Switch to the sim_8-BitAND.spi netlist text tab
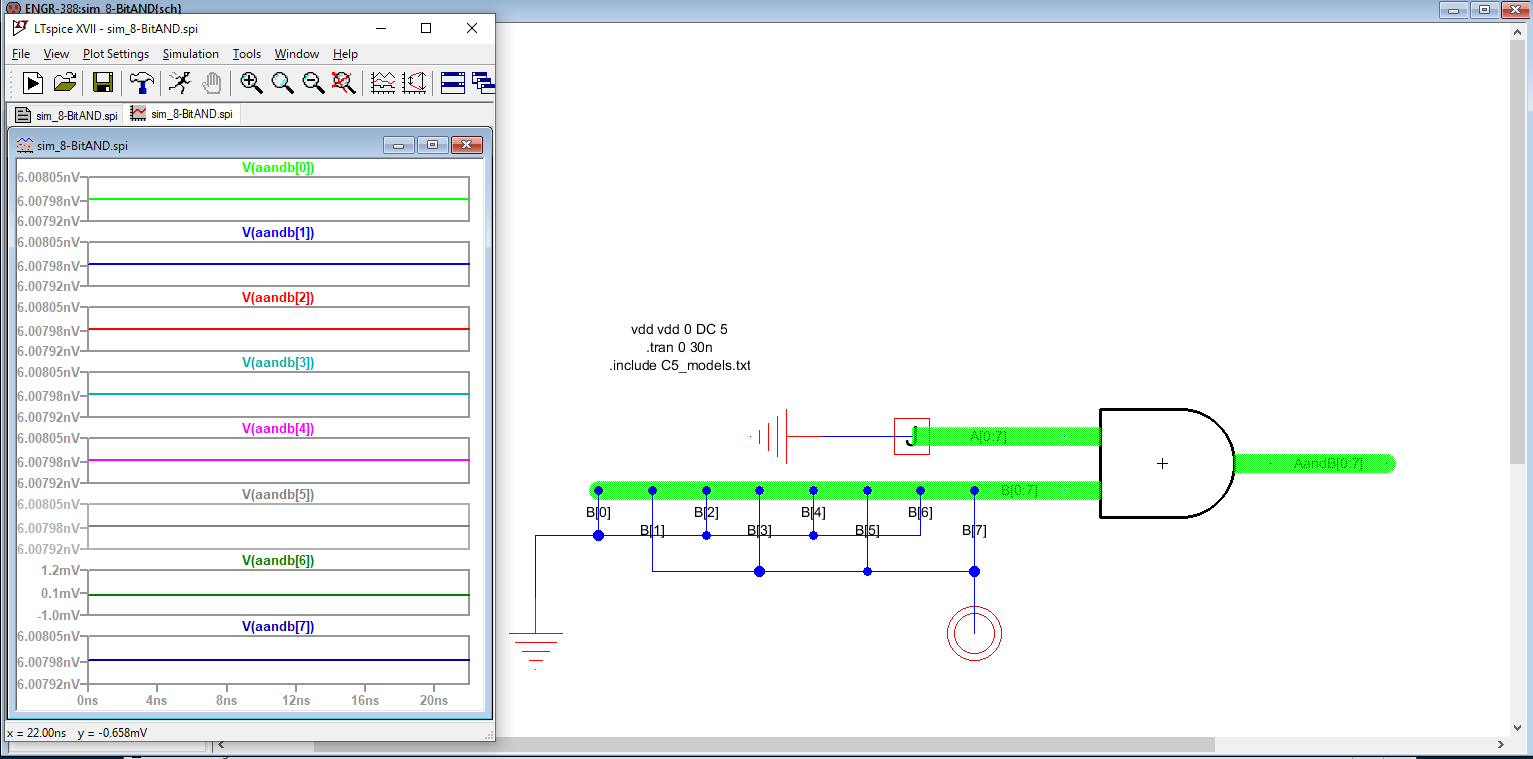Image resolution: width=1533 pixels, height=759 pixels. [66, 115]
